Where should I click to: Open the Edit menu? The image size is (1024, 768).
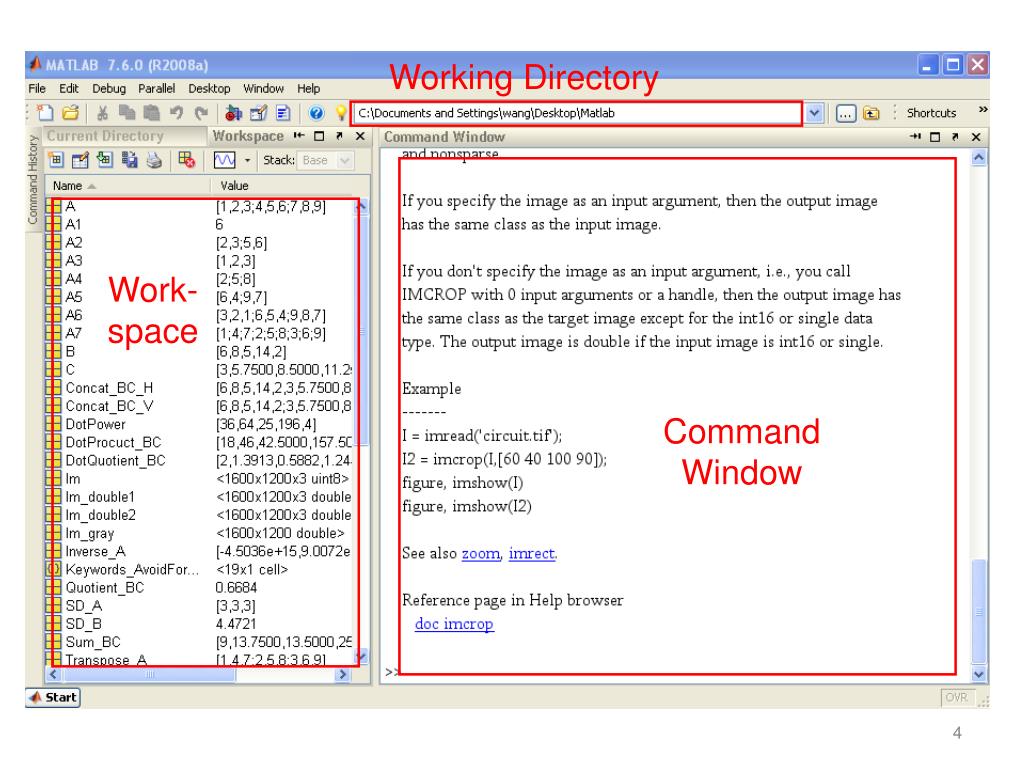pos(69,88)
